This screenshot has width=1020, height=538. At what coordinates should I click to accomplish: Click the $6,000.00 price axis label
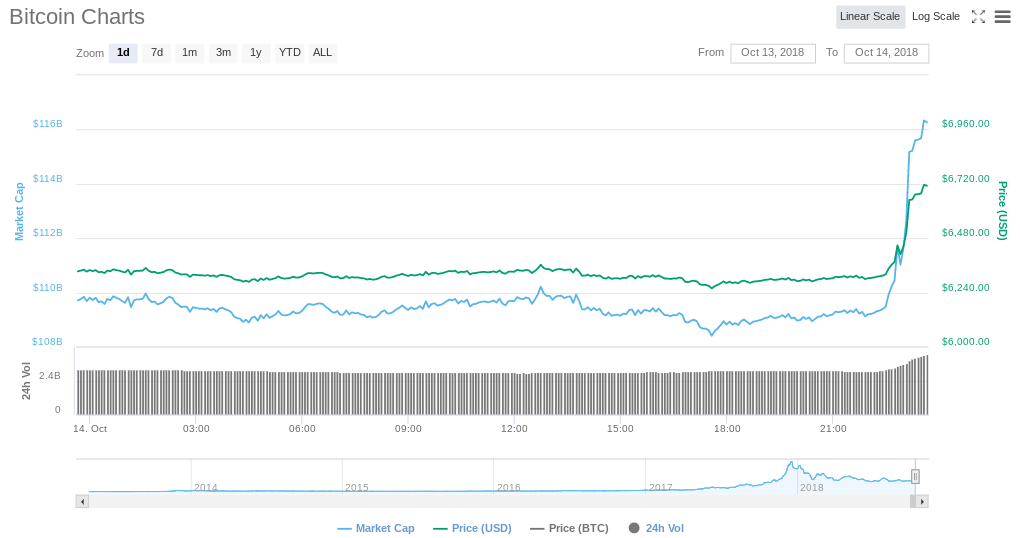[x=965, y=342]
